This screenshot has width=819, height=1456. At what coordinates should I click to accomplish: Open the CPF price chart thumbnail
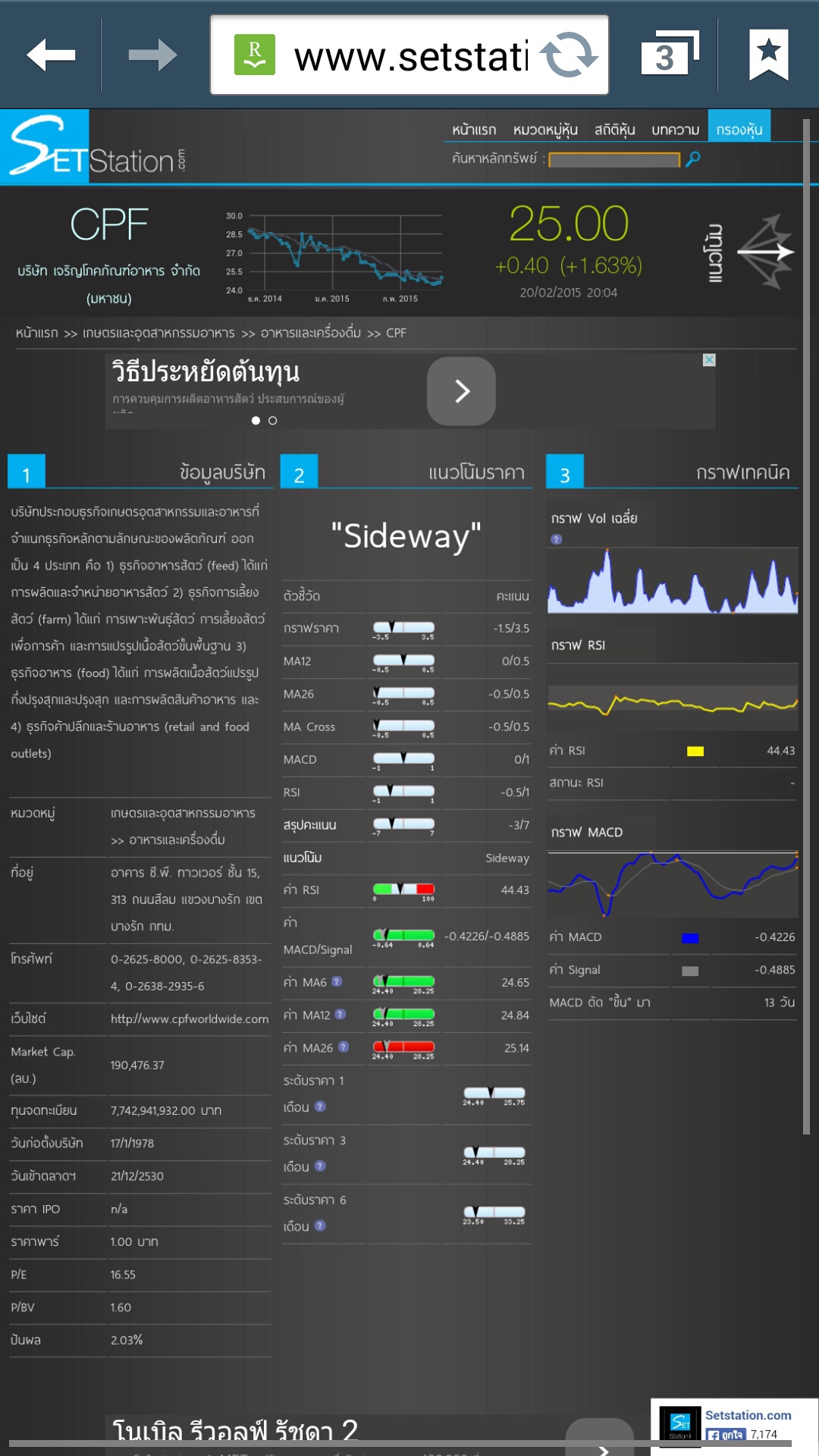click(334, 258)
